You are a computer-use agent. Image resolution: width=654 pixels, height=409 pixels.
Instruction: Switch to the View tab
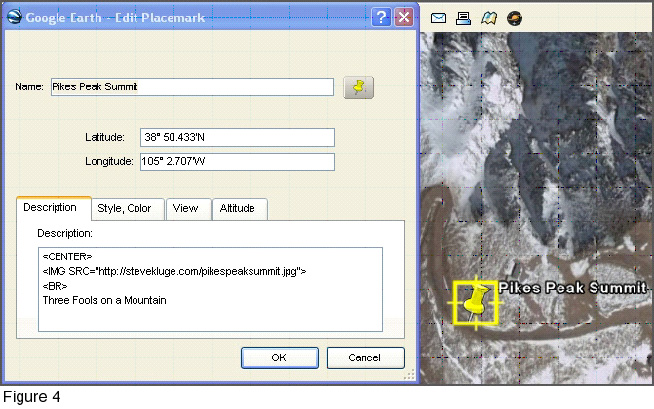coord(185,209)
